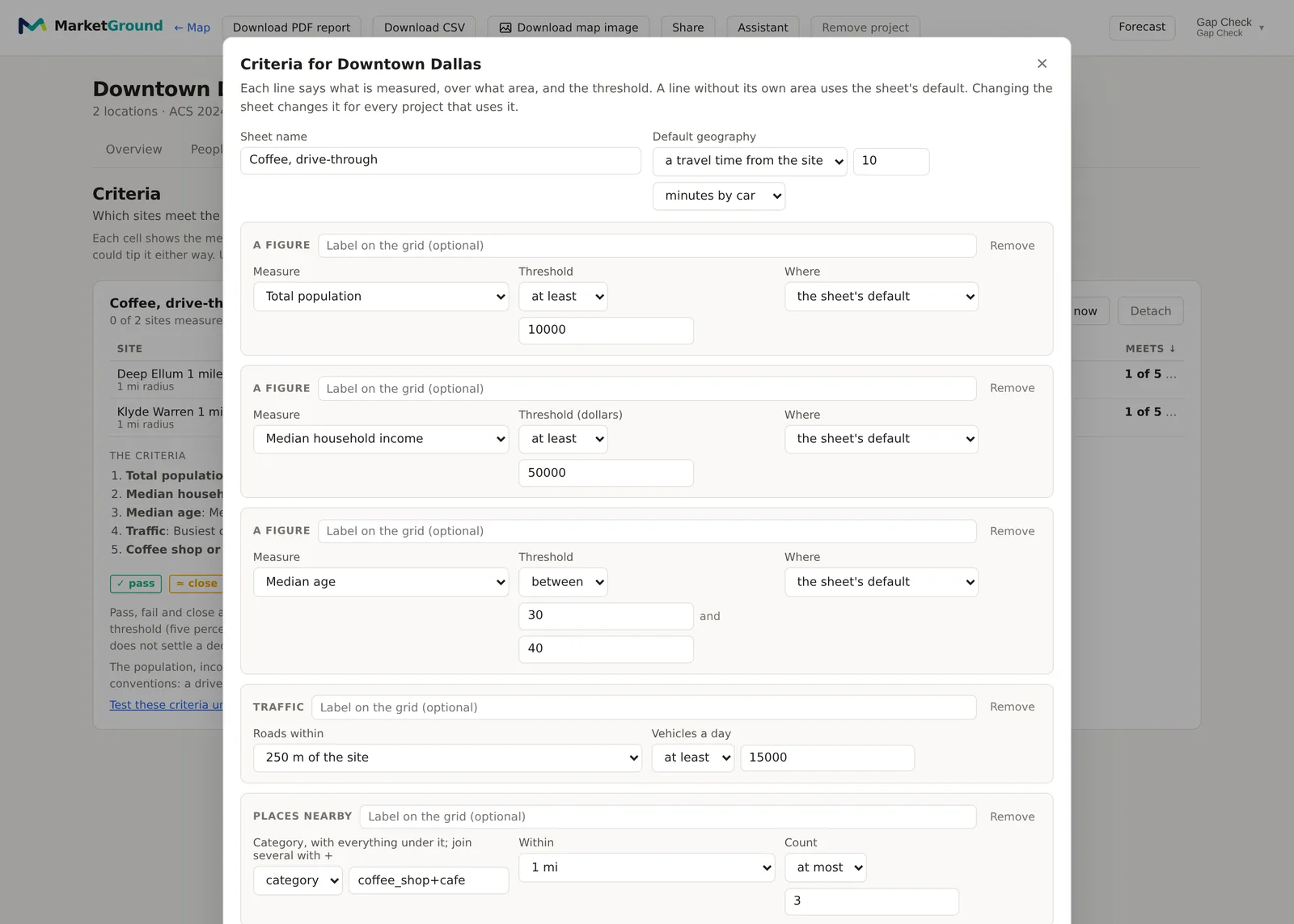Open the Median age measure dropdown
1294x924 pixels.
coord(381,582)
